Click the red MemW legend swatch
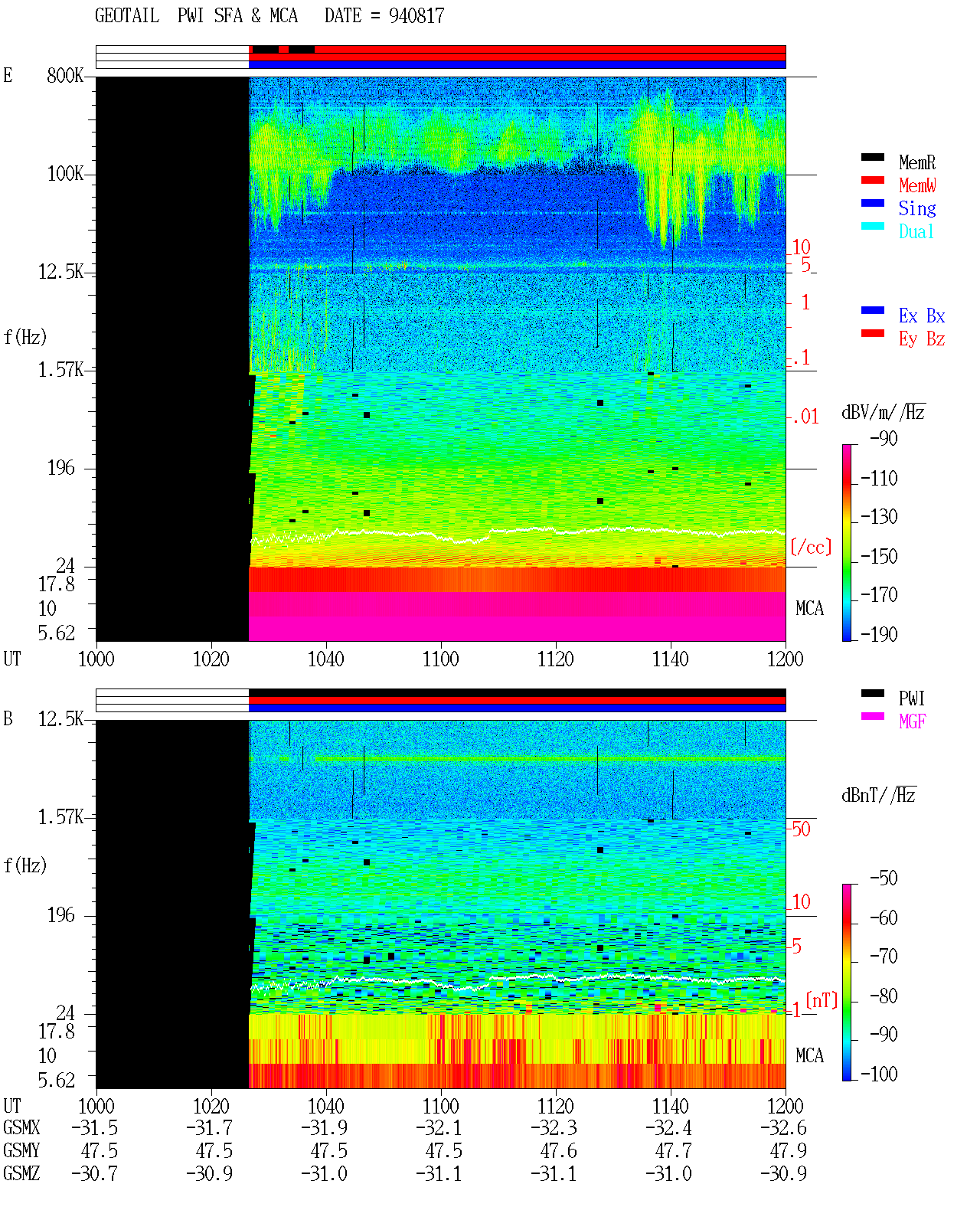The height and width of the screenshot is (1220, 980). click(872, 180)
